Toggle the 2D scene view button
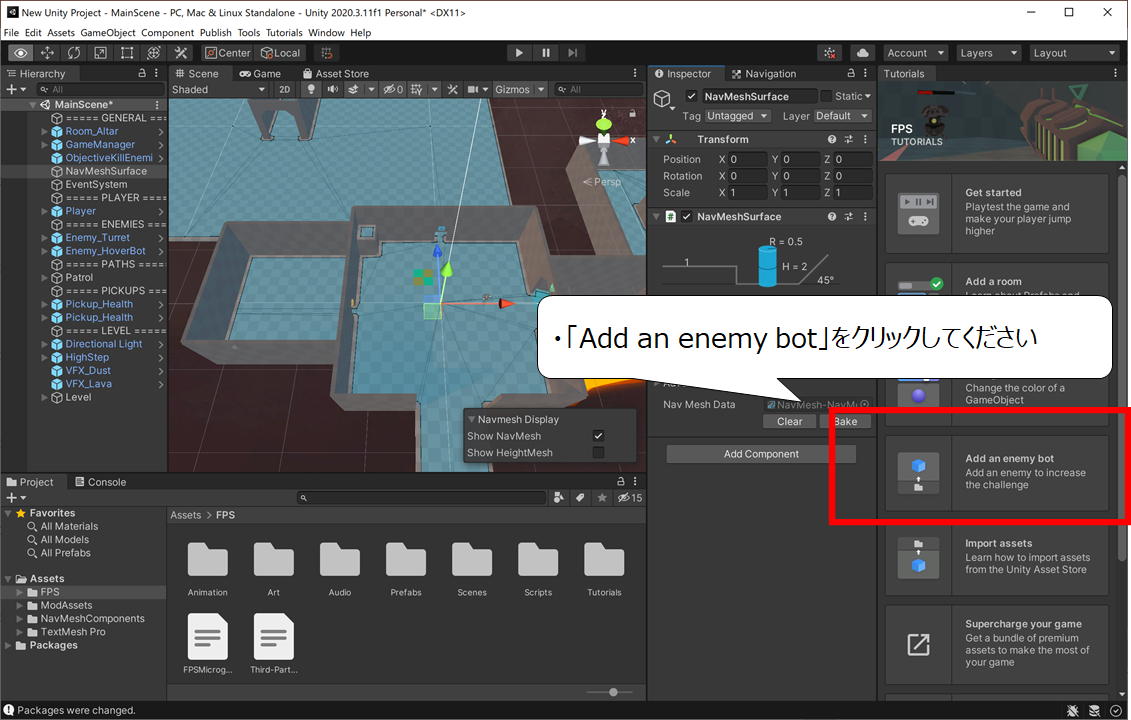The height and width of the screenshot is (720, 1131). (284, 89)
